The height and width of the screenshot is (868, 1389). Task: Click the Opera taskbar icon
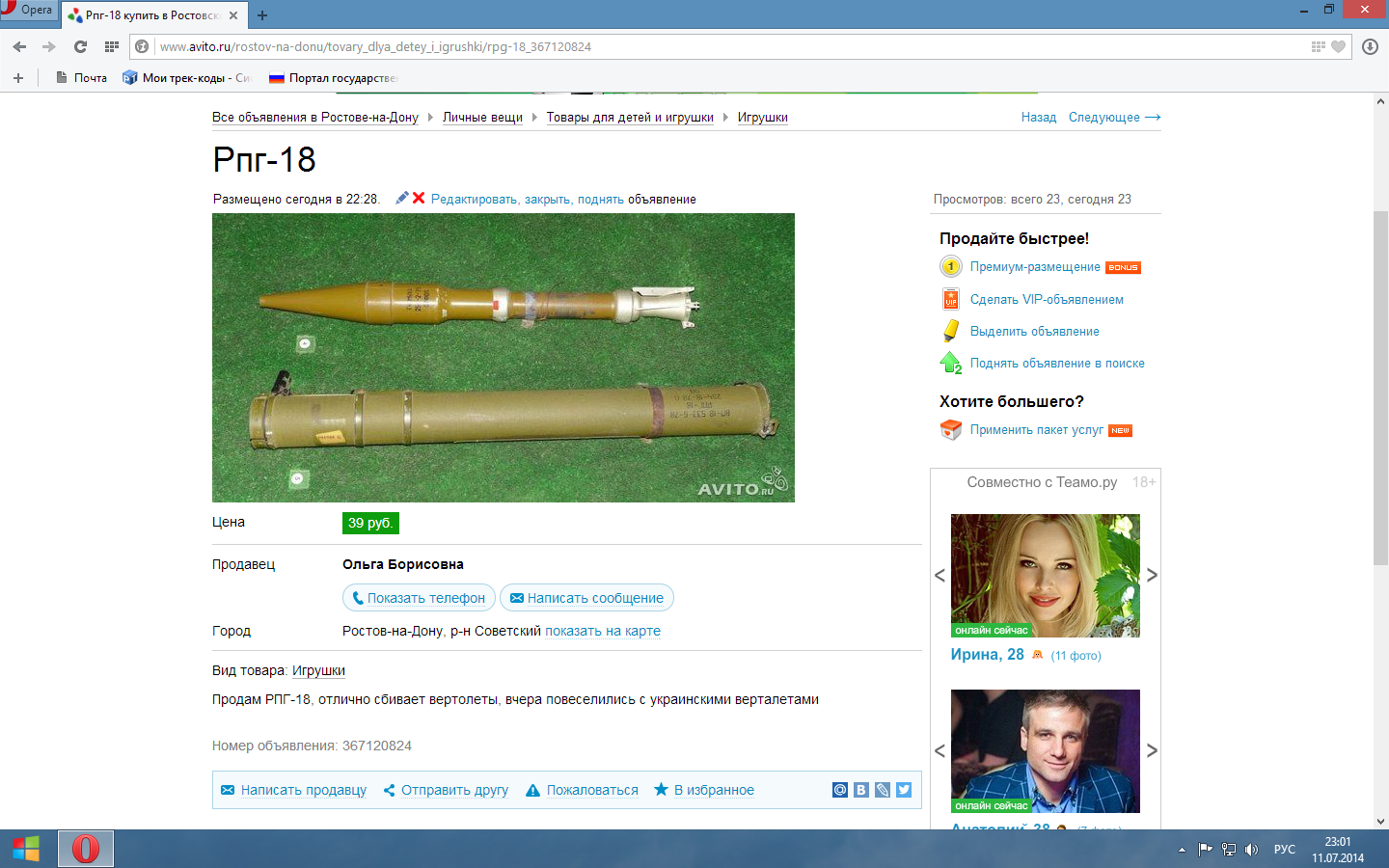pyautogui.click(x=86, y=849)
